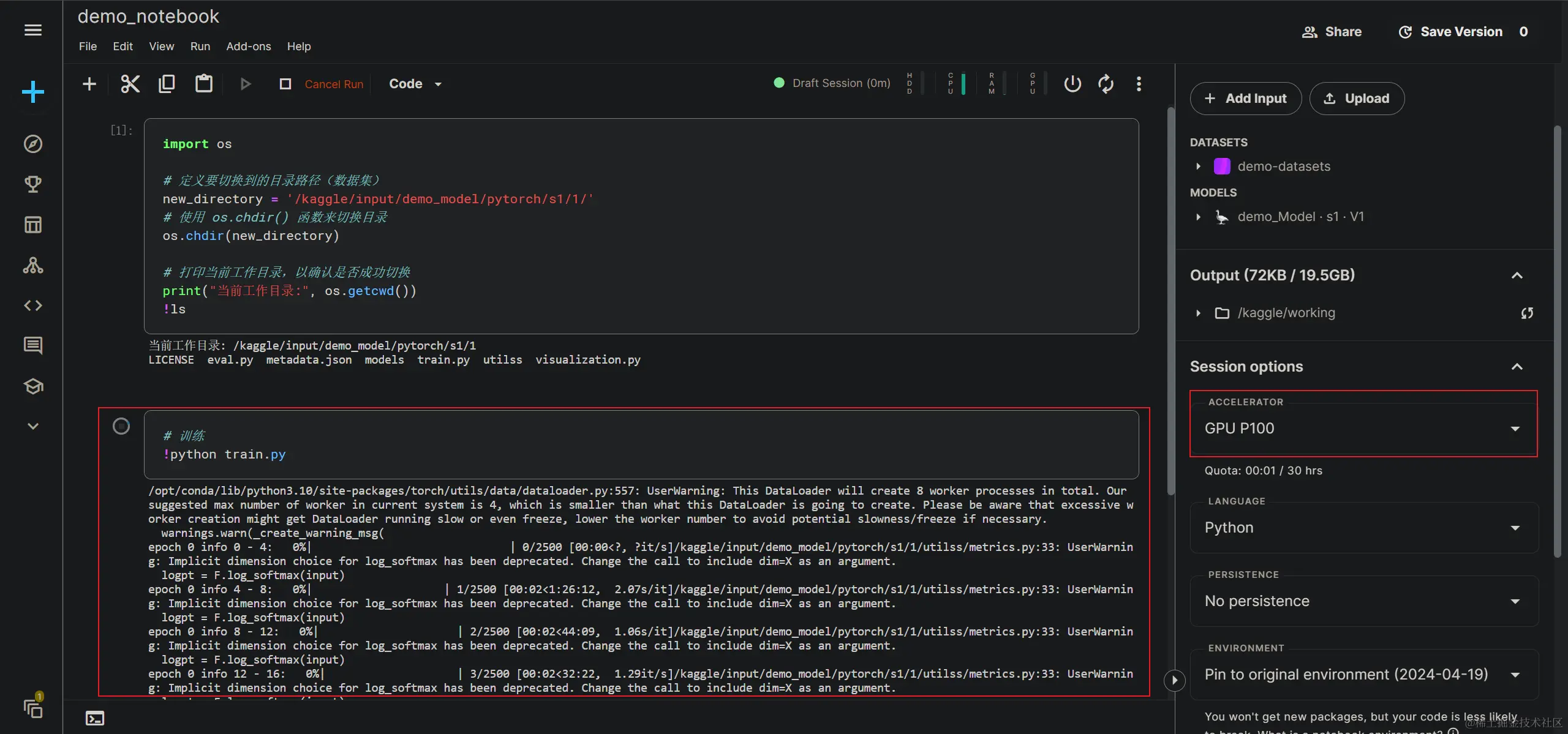Click the running cell stop circle
The image size is (1568, 734).
point(121,426)
